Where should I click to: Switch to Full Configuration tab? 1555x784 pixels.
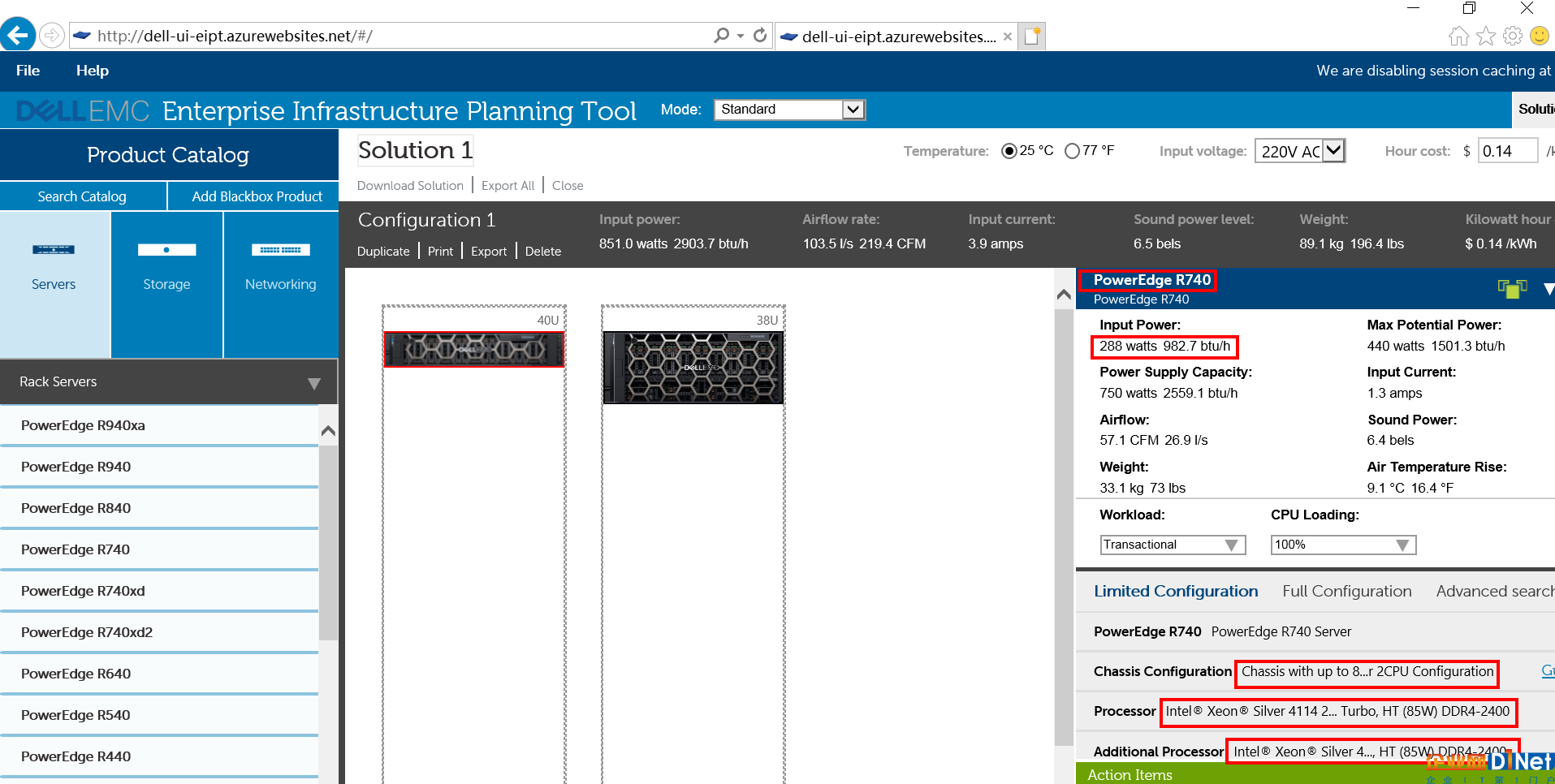(1347, 591)
